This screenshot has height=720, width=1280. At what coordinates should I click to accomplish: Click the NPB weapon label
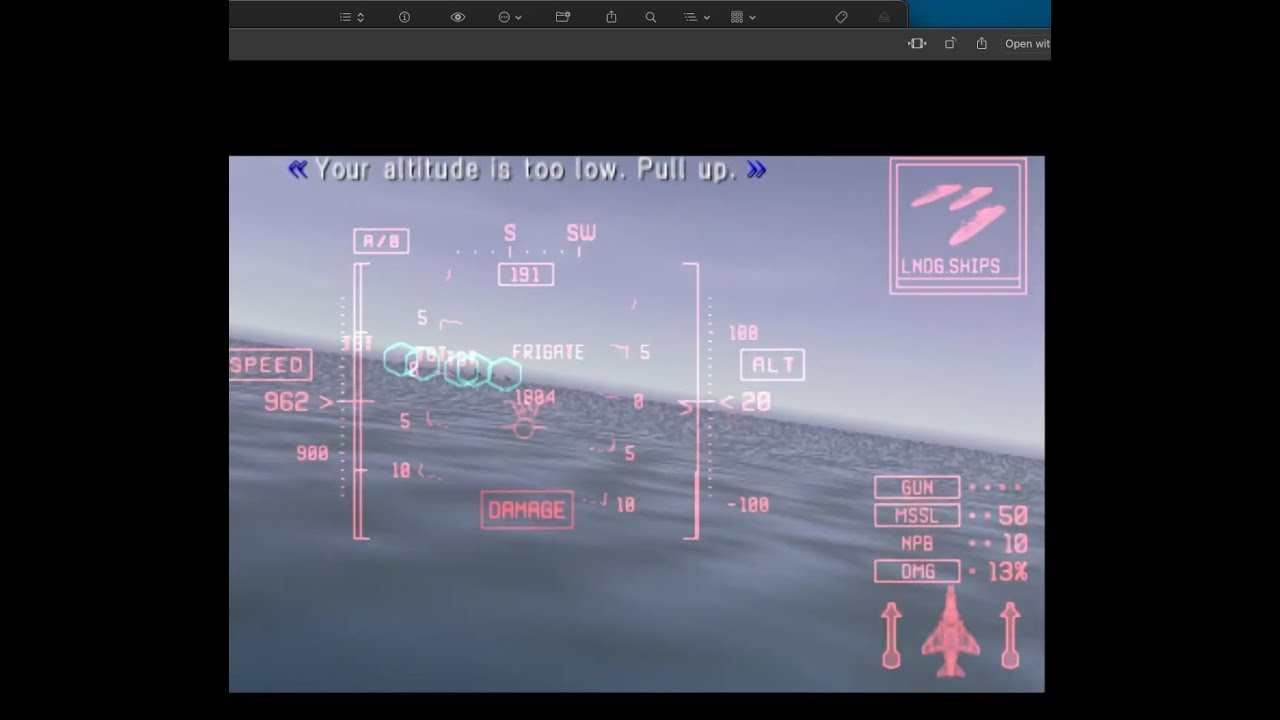pos(917,544)
